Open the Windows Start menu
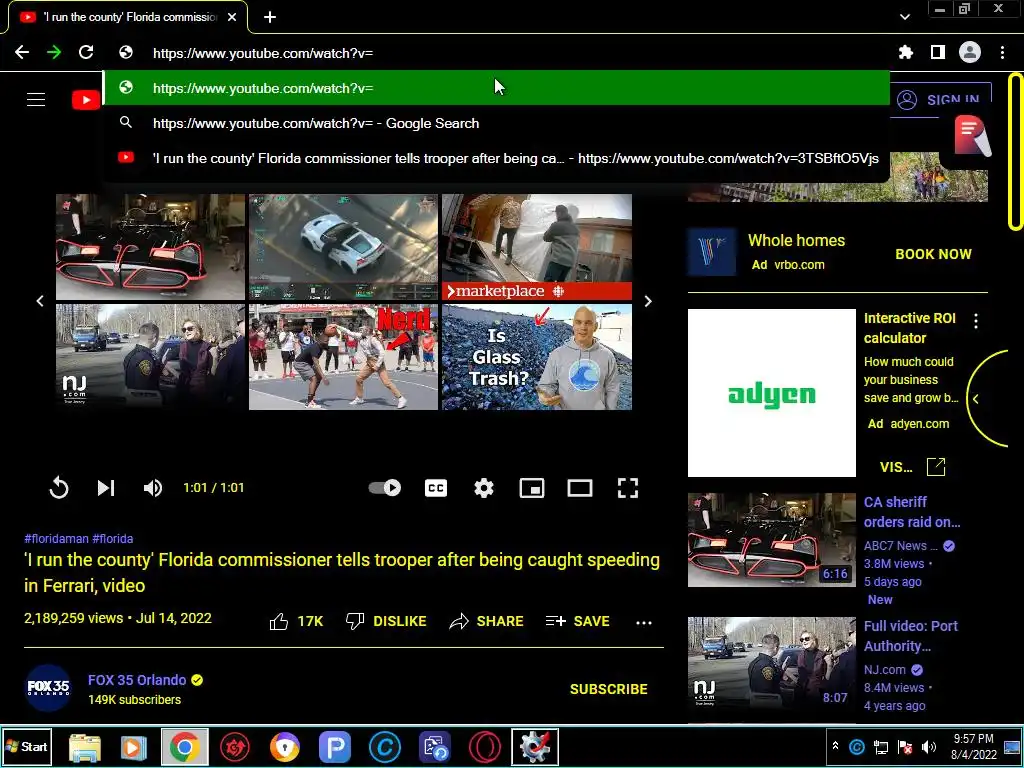The width and height of the screenshot is (1024, 768). click(x=26, y=746)
